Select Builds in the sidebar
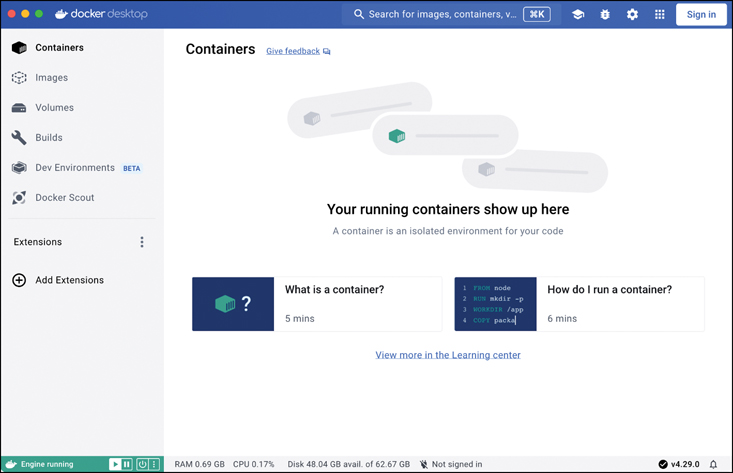 [x=48, y=138]
